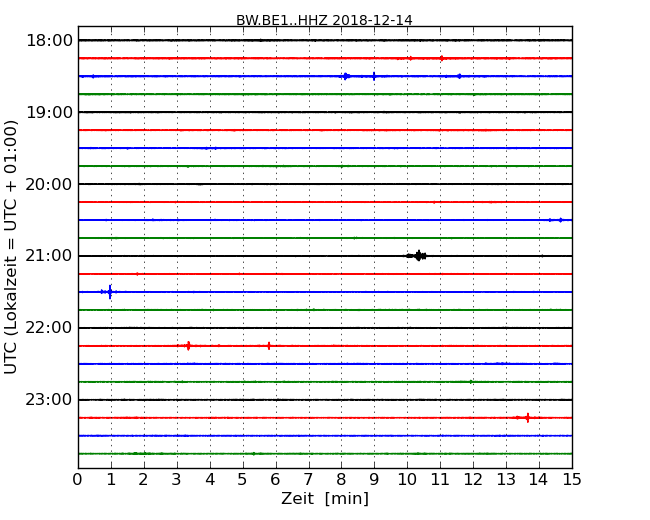Screen dimensions: 650x520
Task: Click x-axis tick label 12
Action: tap(473, 479)
